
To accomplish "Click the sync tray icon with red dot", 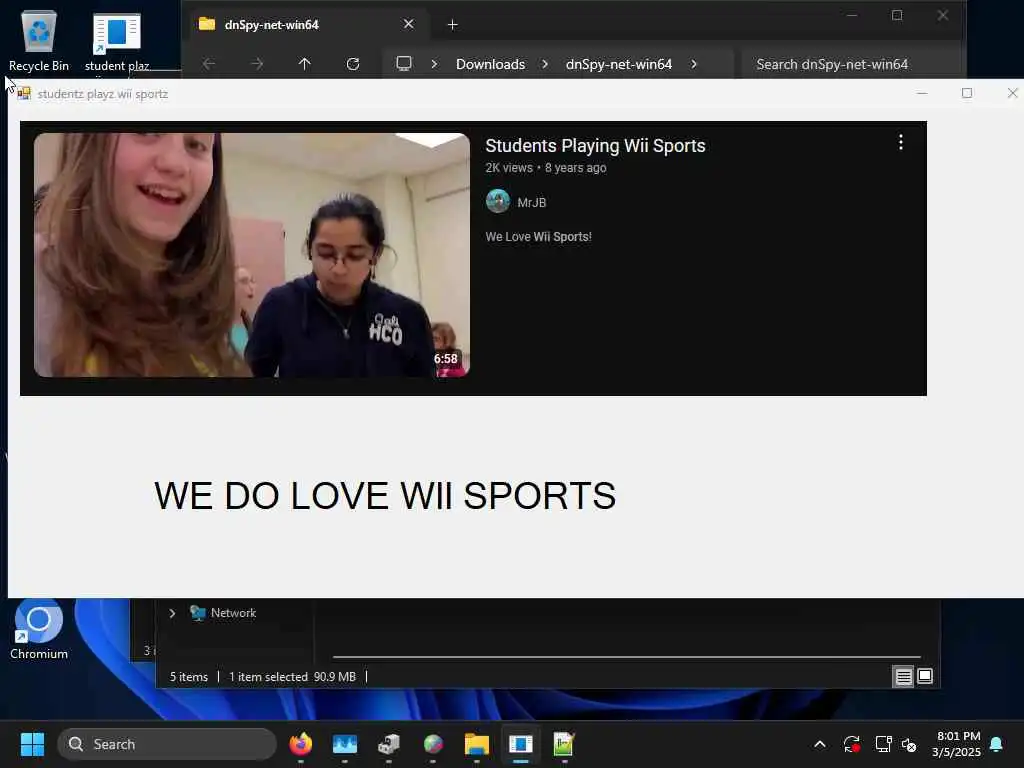I will point(852,744).
